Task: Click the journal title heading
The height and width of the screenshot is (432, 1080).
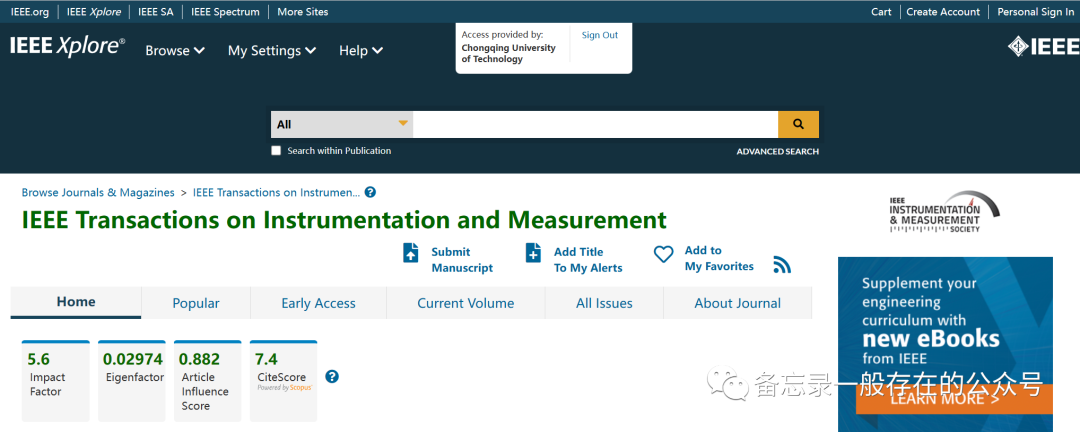Action: 344,220
